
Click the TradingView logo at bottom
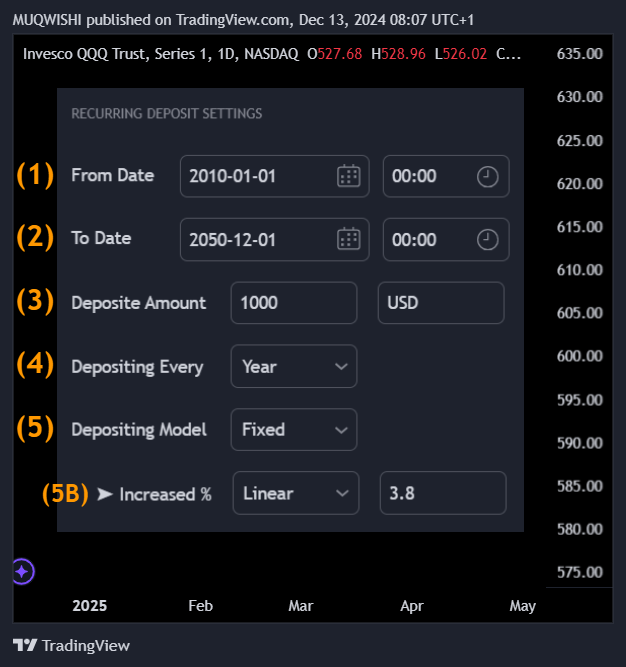pyautogui.click(x=71, y=645)
